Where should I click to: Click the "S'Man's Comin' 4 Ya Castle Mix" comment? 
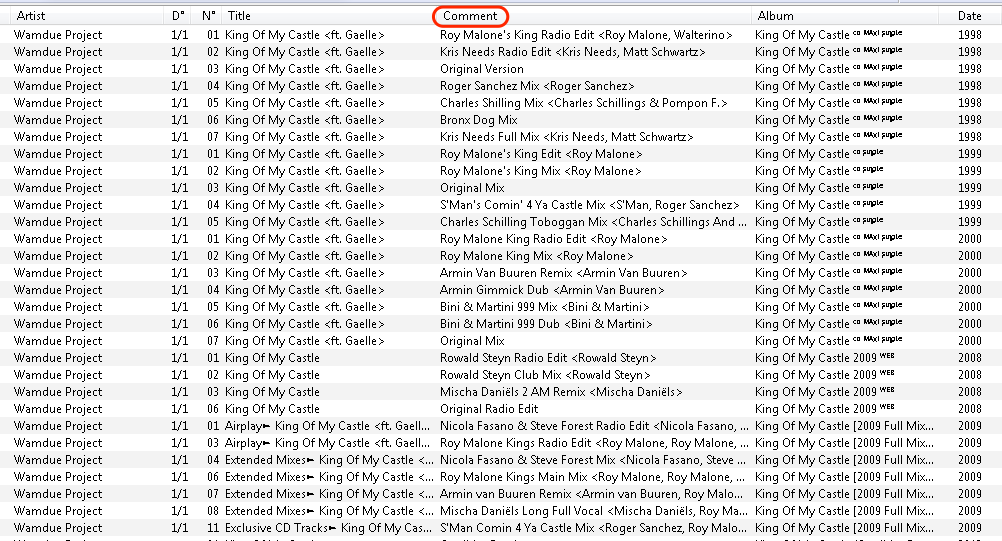point(589,205)
